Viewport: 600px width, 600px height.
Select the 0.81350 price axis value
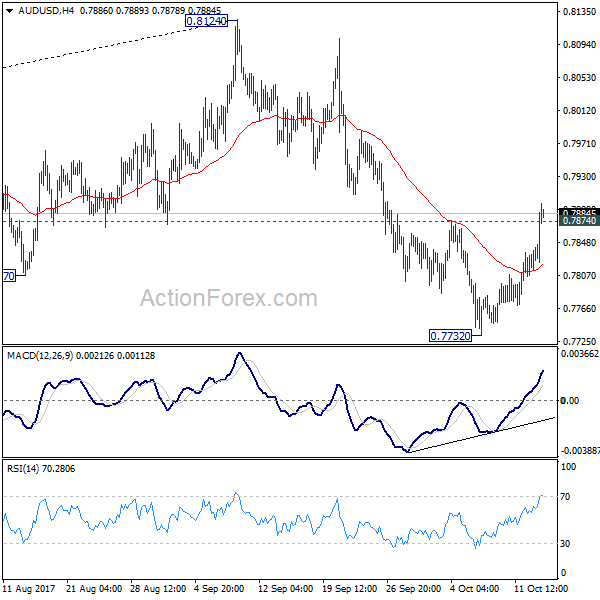pos(579,12)
